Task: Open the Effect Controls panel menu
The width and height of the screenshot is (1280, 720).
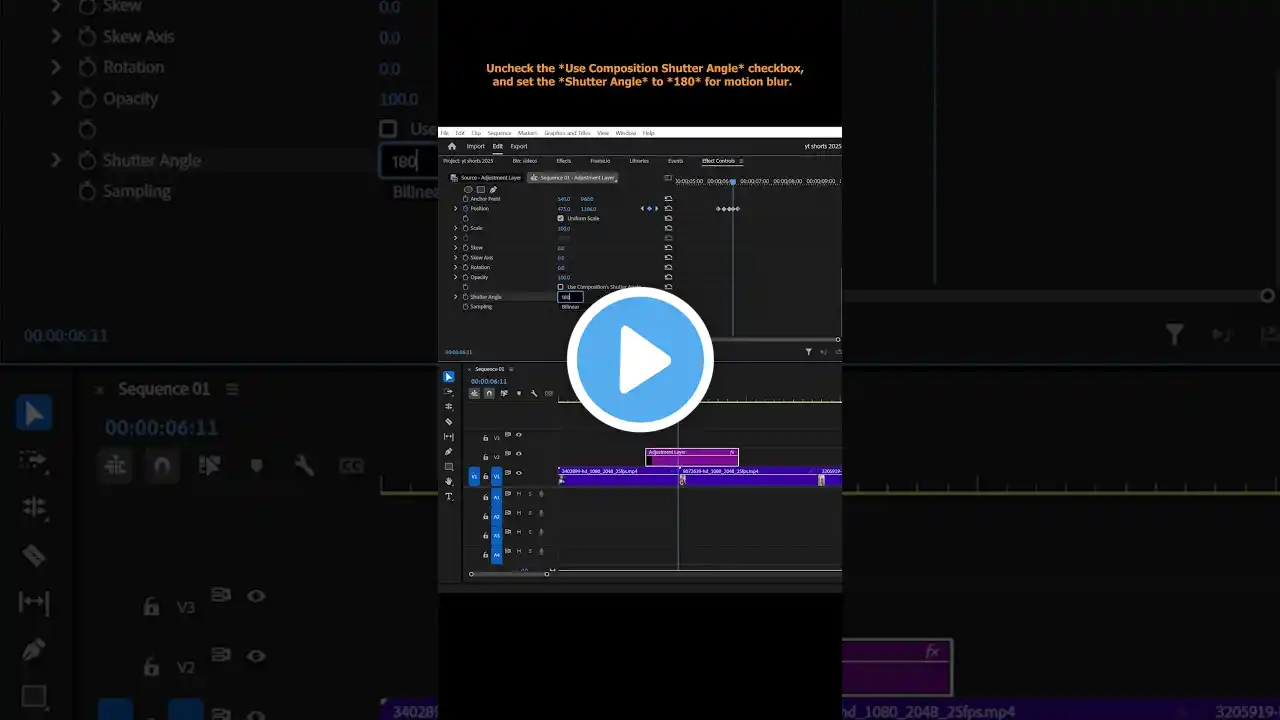Action: [741, 161]
